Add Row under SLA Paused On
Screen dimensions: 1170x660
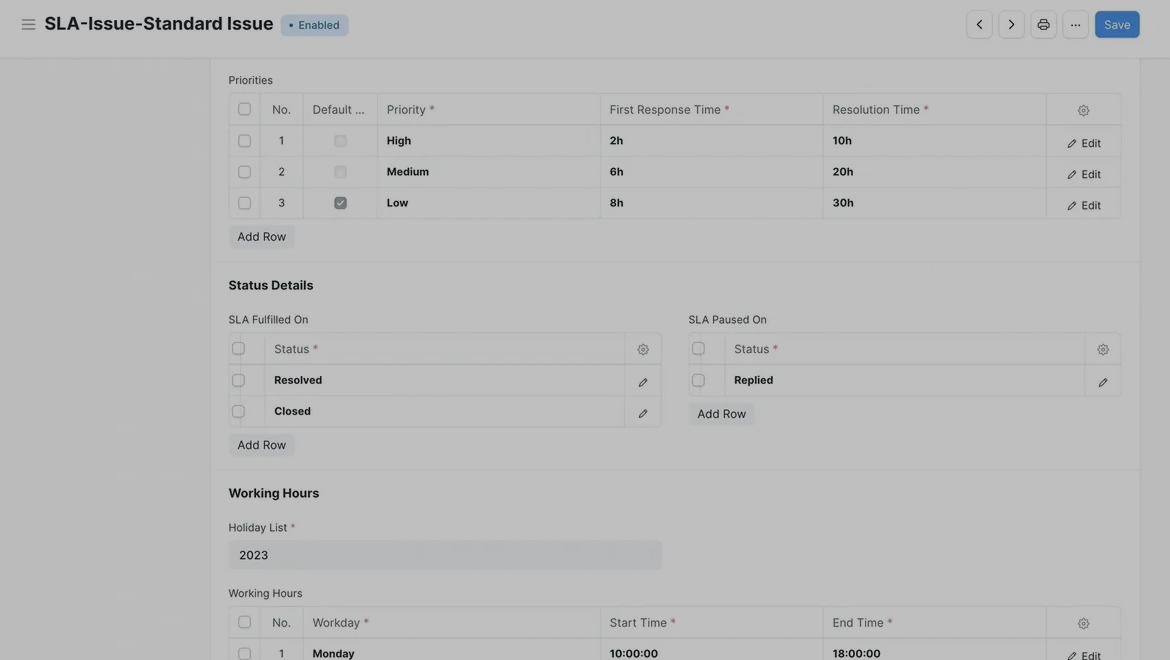click(721, 414)
